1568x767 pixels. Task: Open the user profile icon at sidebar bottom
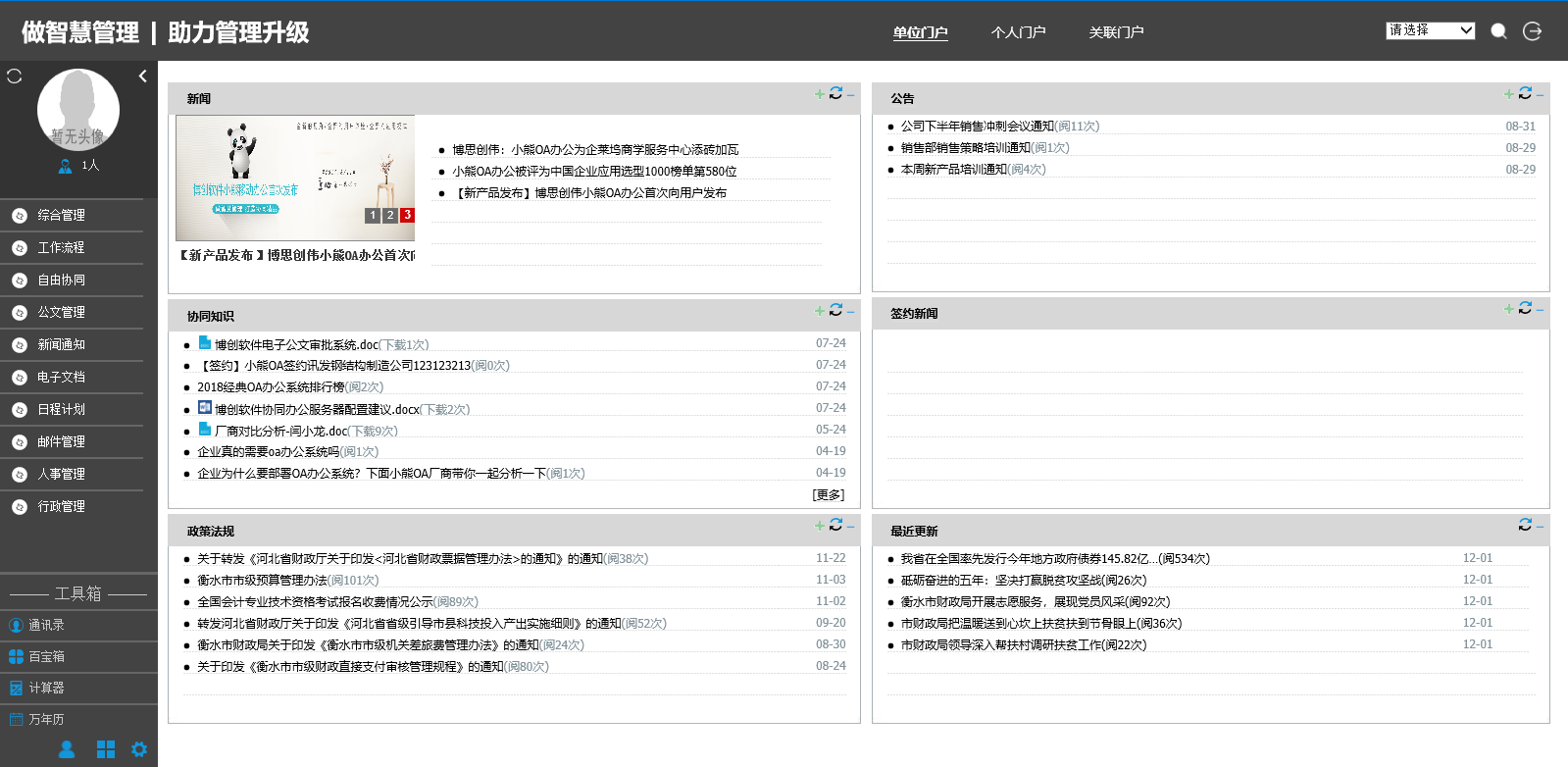67,749
